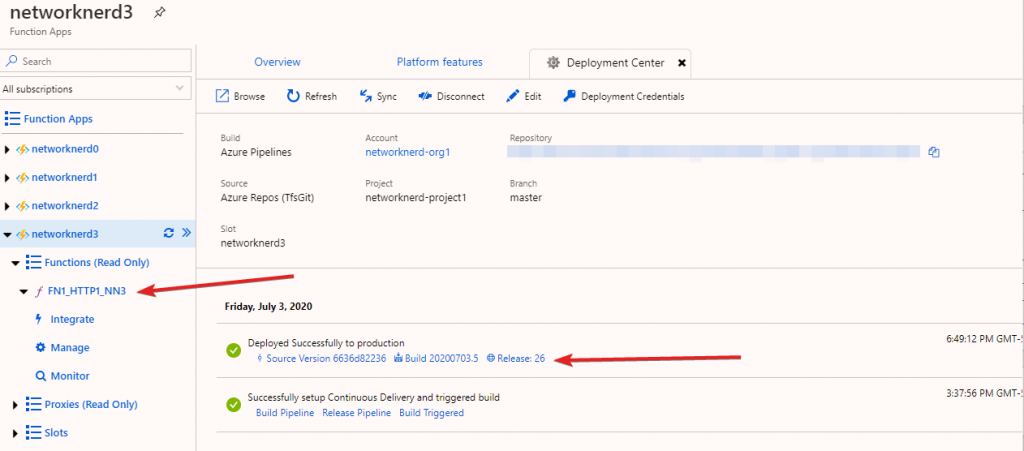
Task: Open the Build Triggered link
Action: tap(432, 412)
